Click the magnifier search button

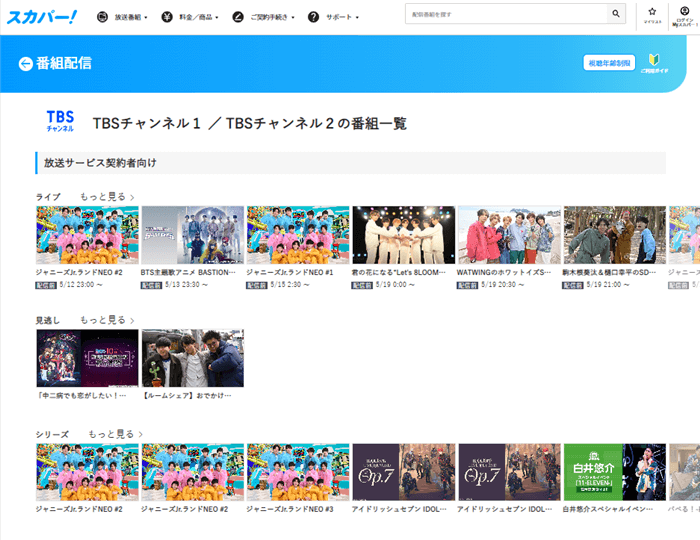tap(616, 14)
